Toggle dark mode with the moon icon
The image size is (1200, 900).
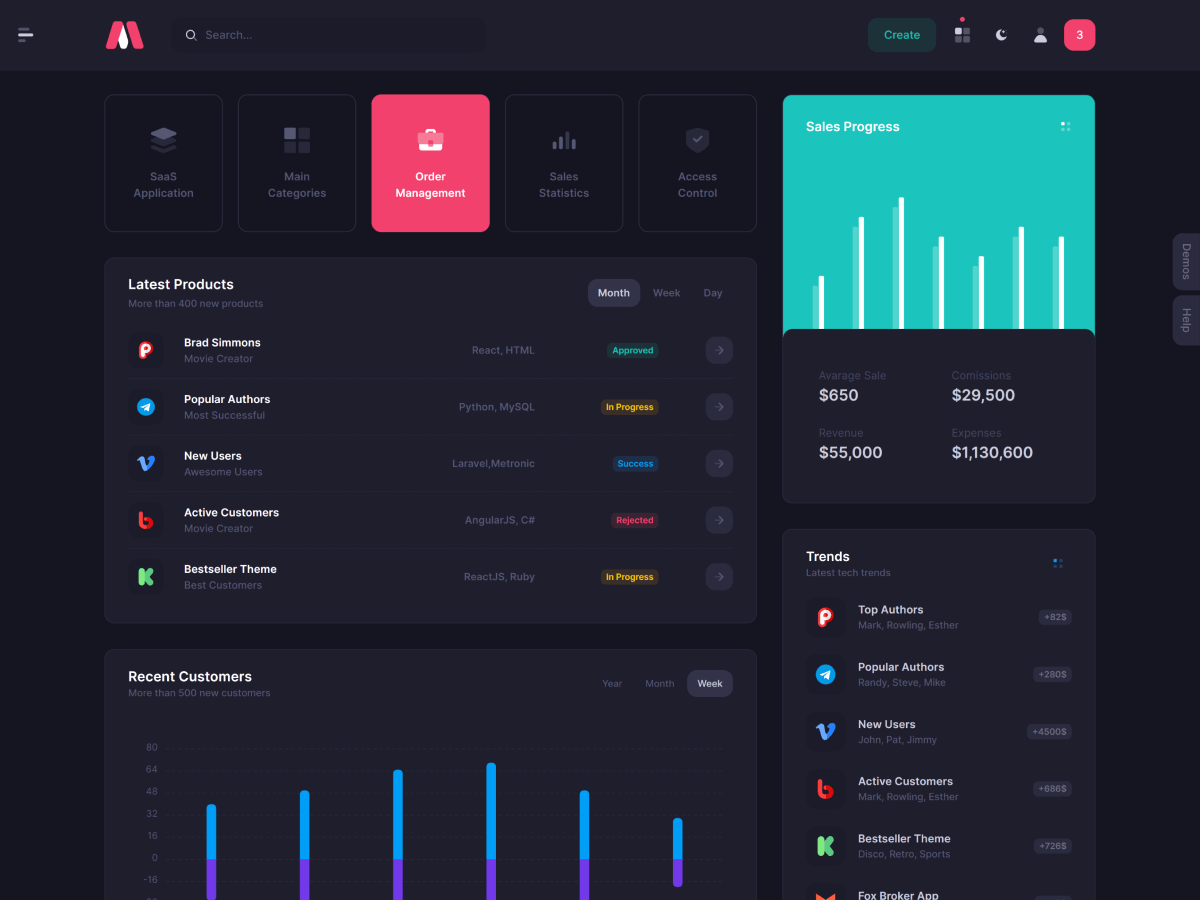(1001, 34)
